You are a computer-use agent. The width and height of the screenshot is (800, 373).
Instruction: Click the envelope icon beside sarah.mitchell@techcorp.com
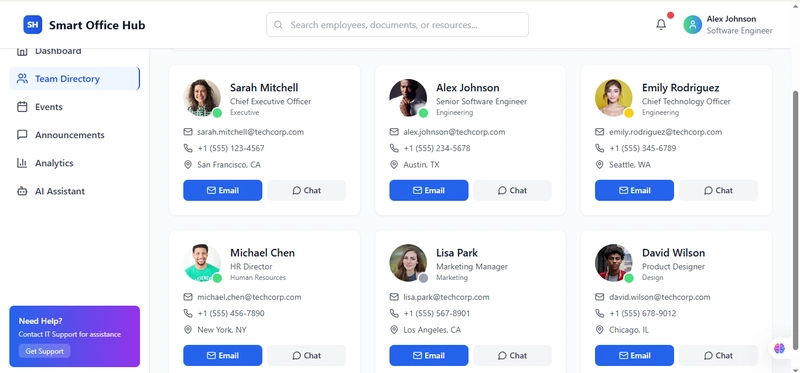[x=188, y=132]
